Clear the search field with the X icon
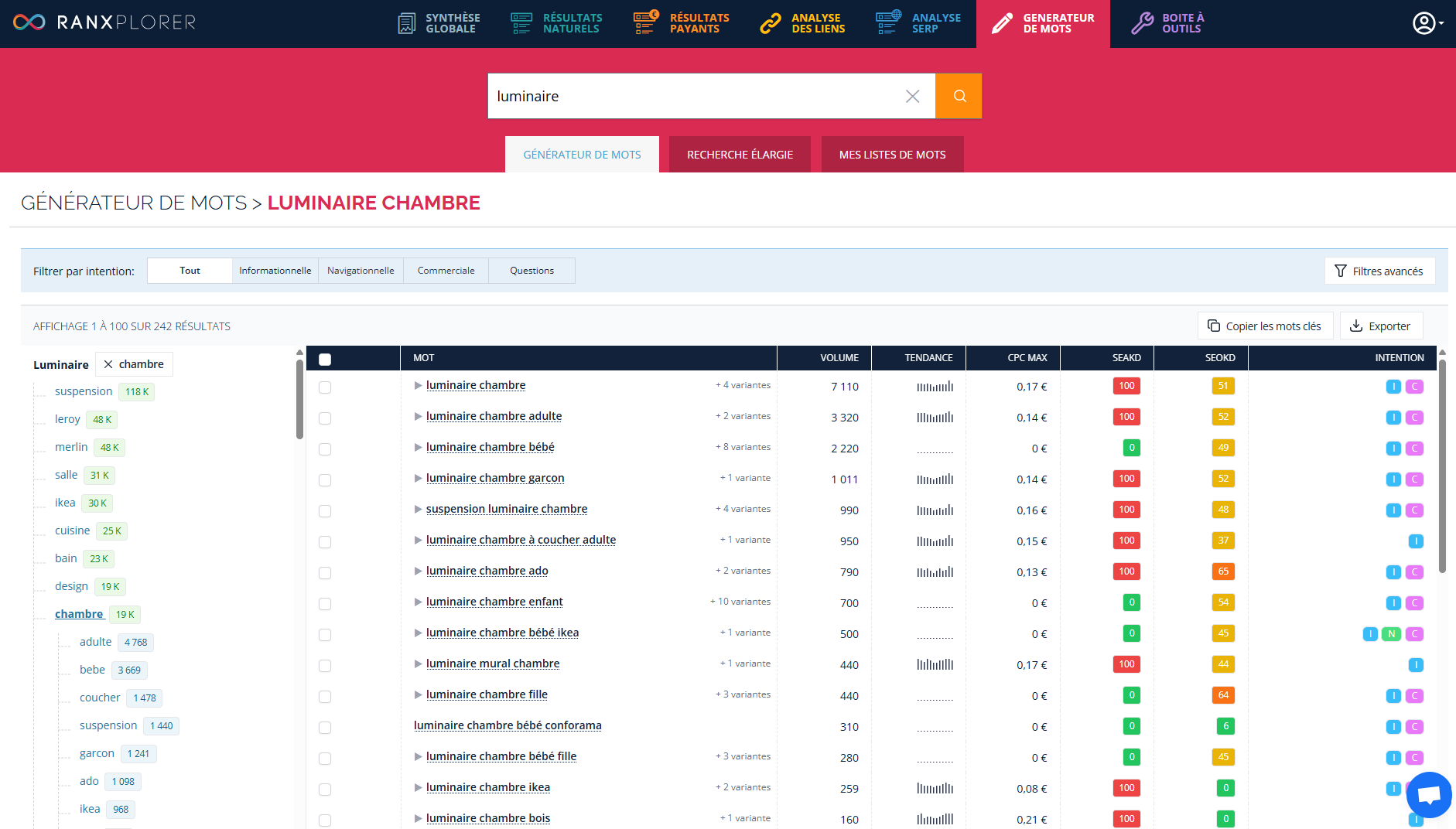This screenshot has height=829, width=1456. click(x=912, y=96)
